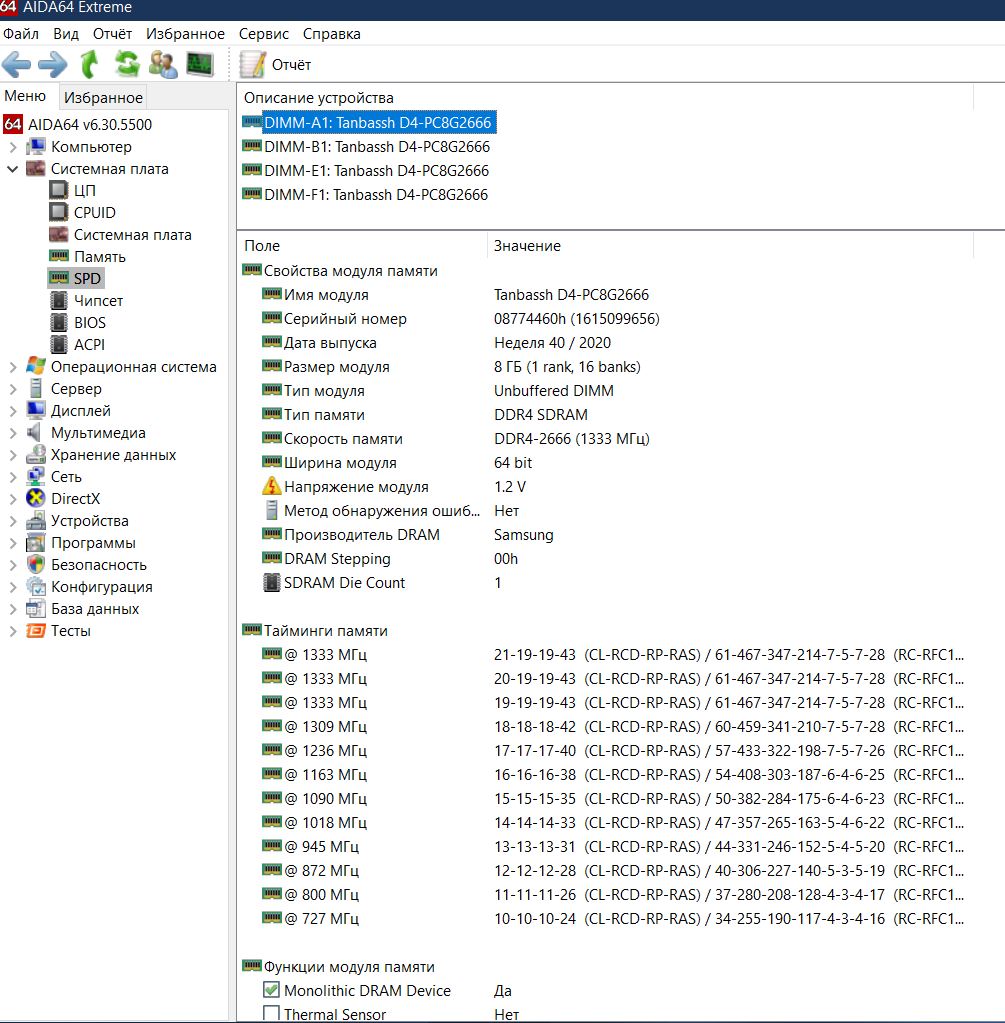The image size is (1005, 1023).
Task: Select the ACPI tree item
Action: coord(89,344)
